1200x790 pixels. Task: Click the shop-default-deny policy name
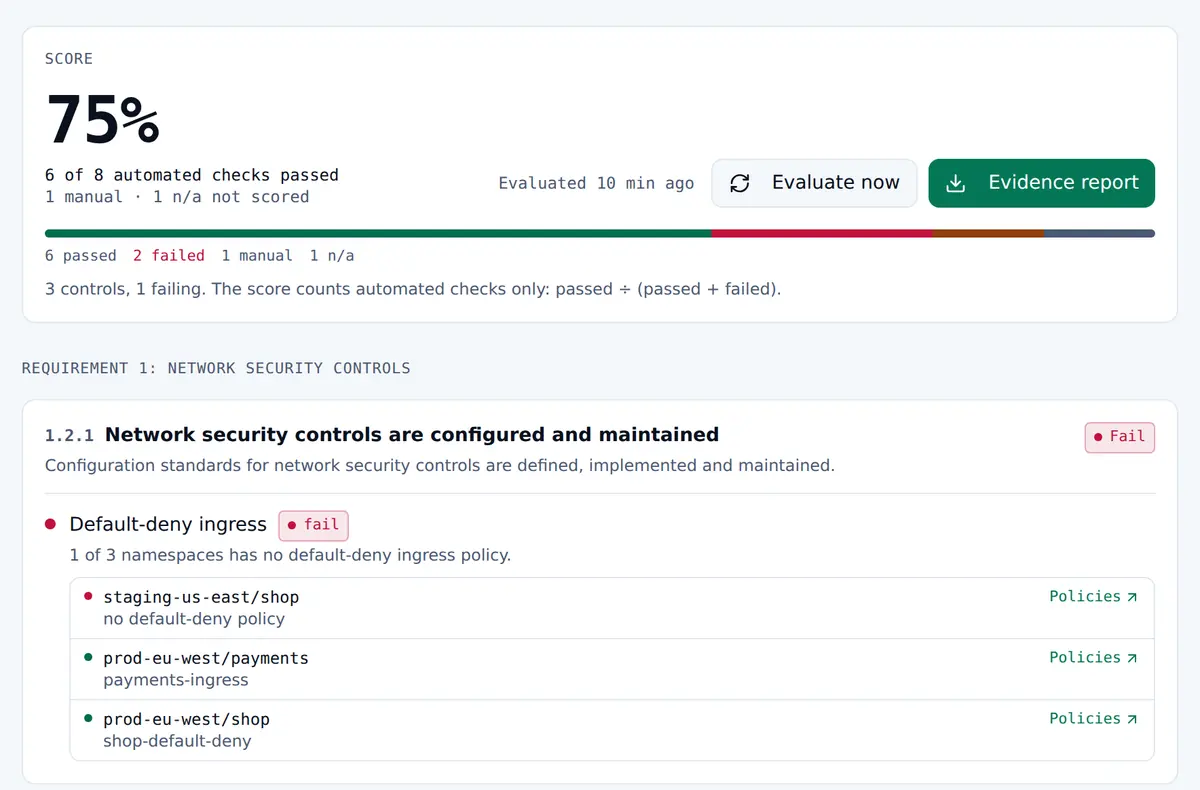pos(177,741)
